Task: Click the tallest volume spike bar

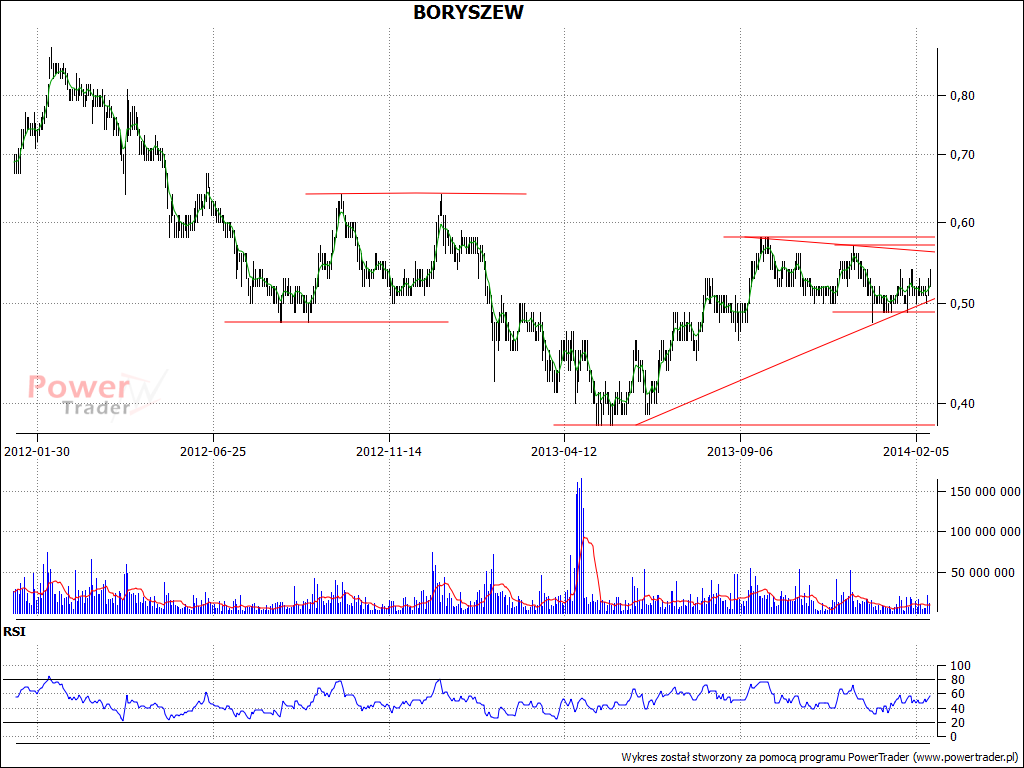Action: [581, 545]
